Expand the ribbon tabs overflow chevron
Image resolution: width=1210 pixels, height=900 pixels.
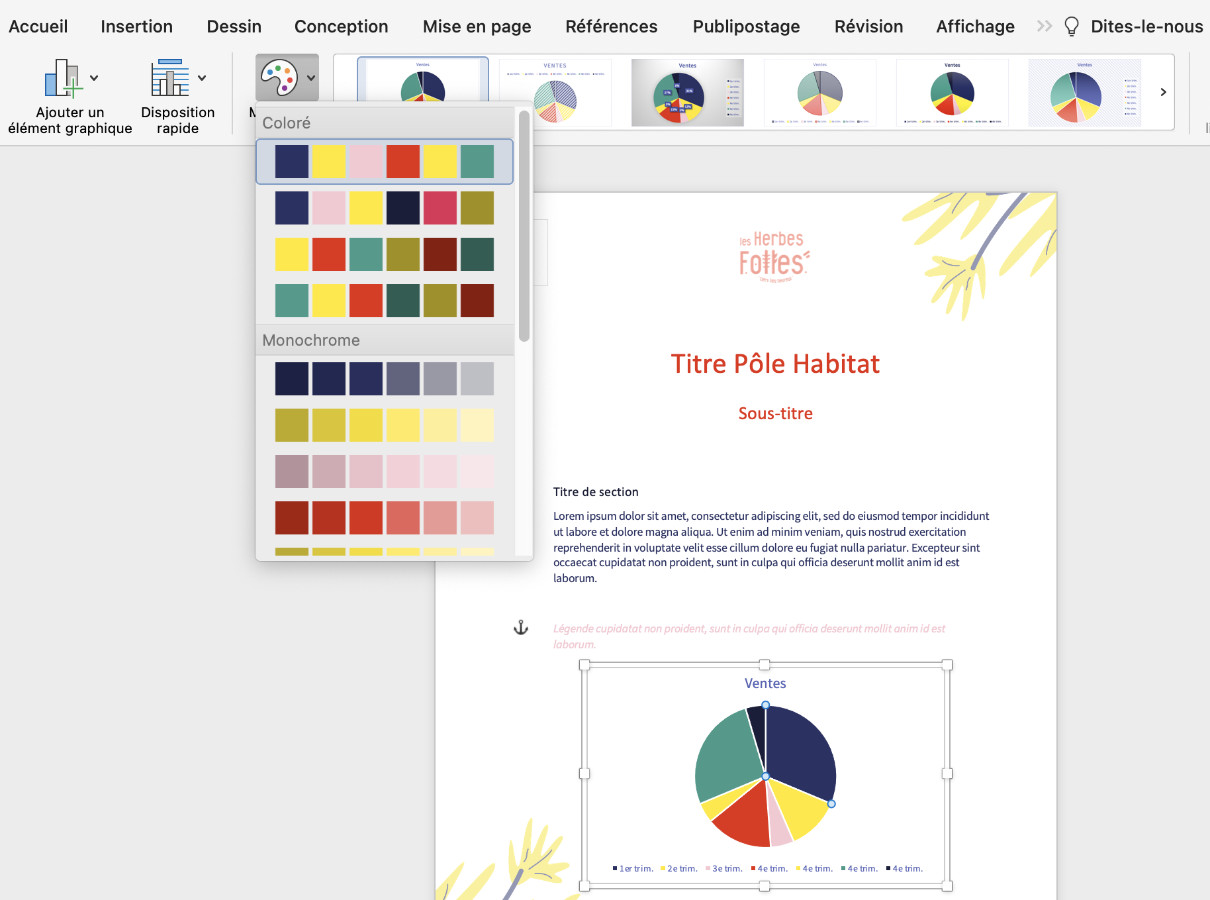point(1044,27)
